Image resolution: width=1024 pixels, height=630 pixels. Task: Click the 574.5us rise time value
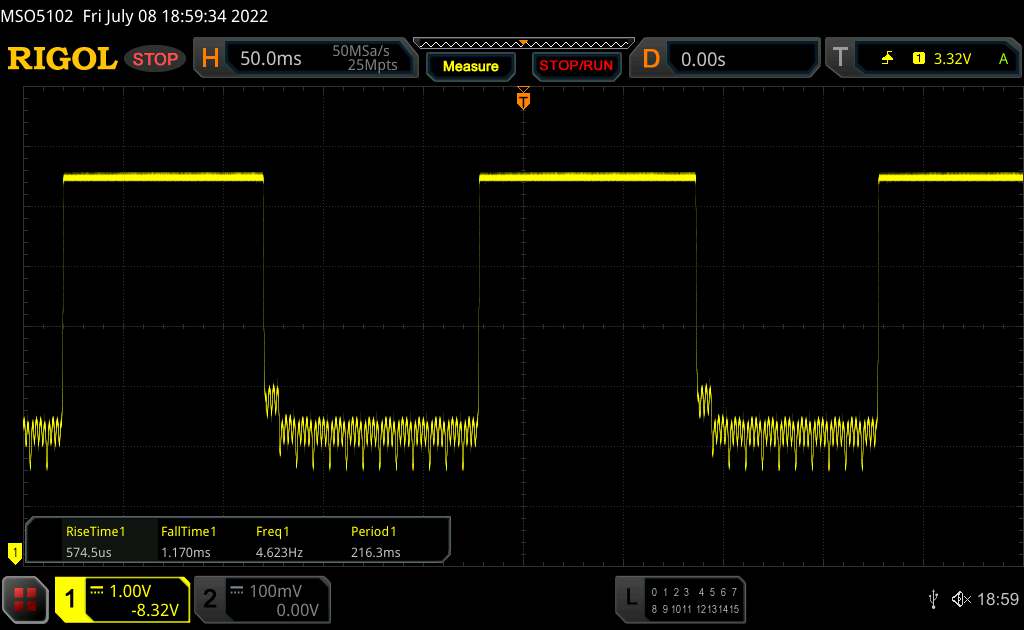pyautogui.click(x=88, y=552)
